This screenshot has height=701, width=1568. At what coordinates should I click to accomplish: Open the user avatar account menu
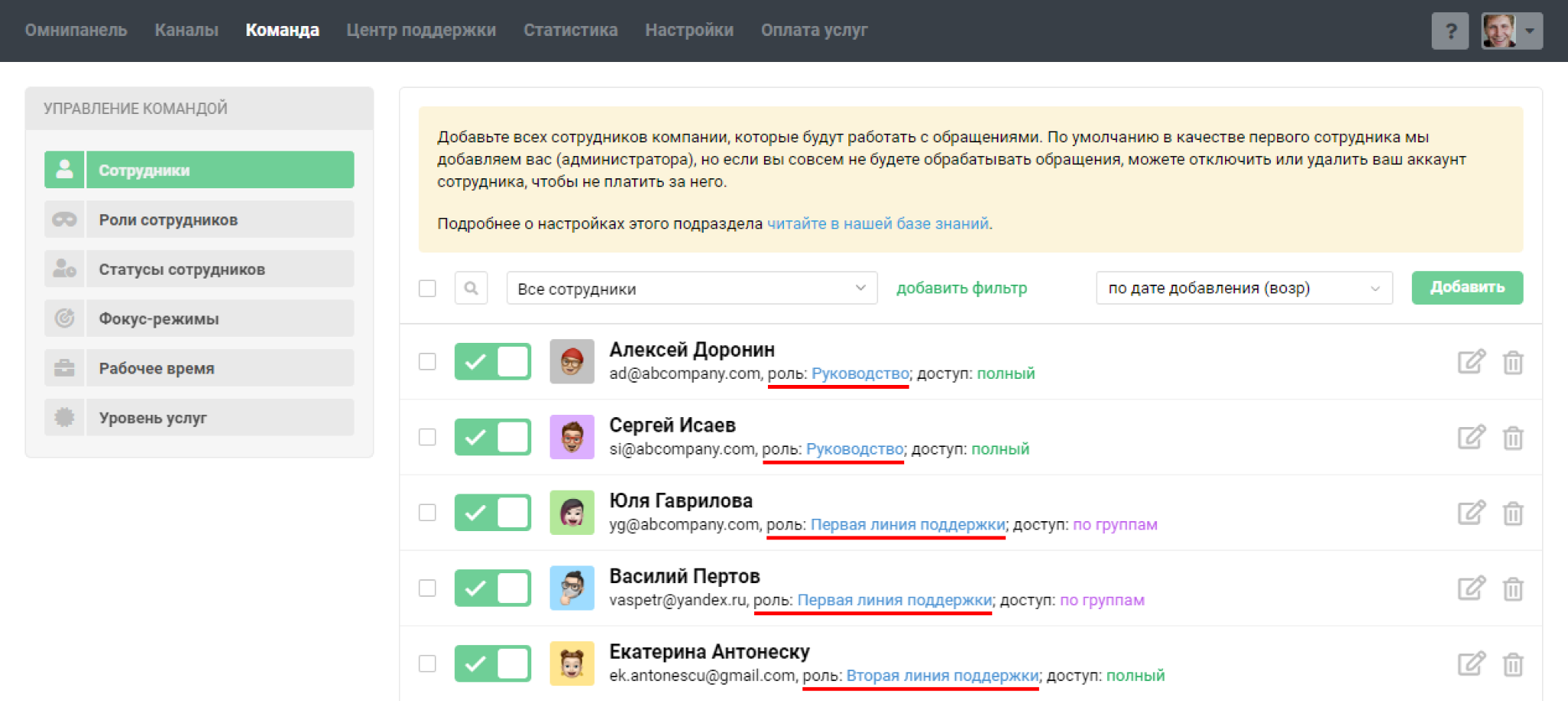[x=1511, y=31]
